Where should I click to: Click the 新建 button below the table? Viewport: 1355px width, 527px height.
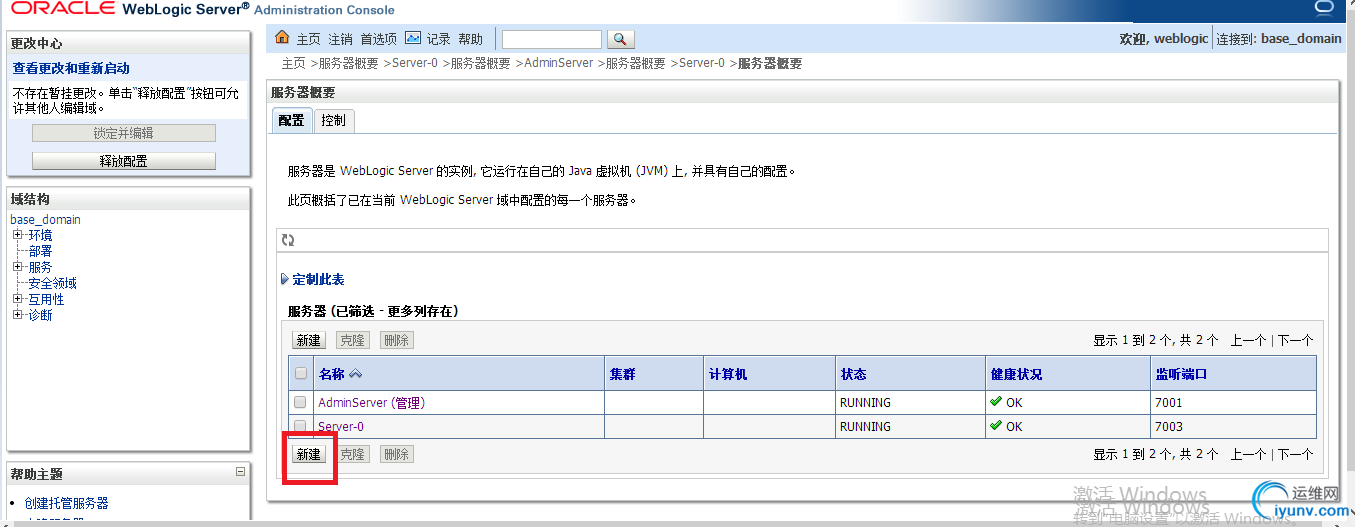[308, 454]
